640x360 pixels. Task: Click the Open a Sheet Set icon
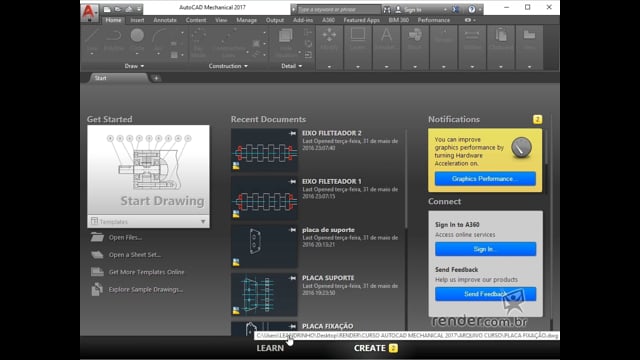click(x=97, y=254)
